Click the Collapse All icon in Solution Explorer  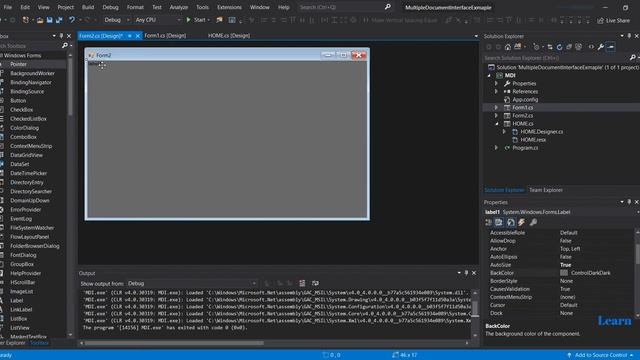pyautogui.click(x=569, y=47)
